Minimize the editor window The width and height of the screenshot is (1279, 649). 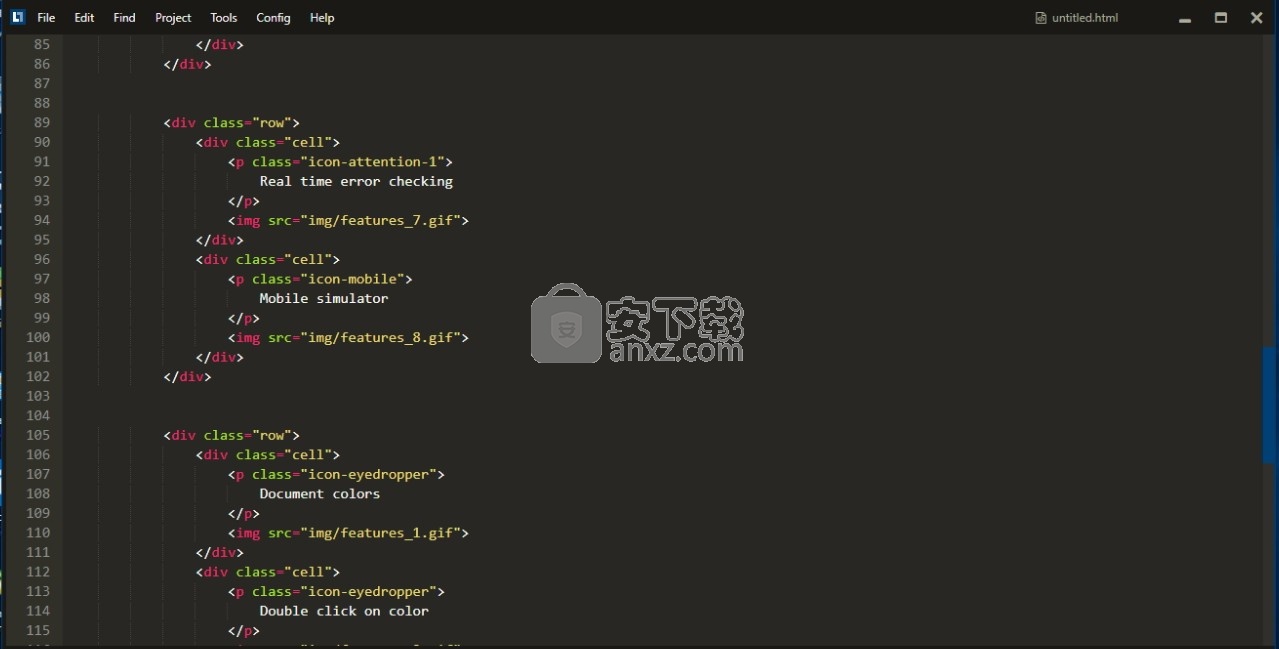pos(1185,18)
